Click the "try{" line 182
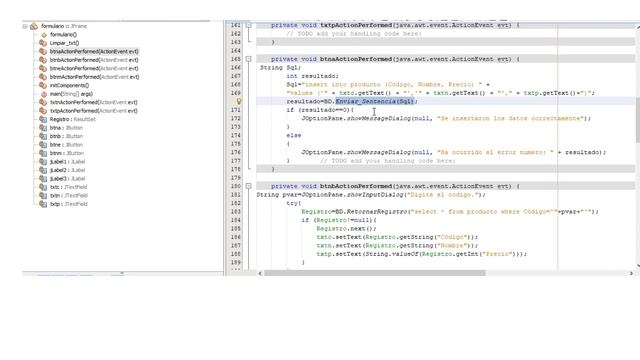This screenshot has width=640, height=360. (293, 203)
